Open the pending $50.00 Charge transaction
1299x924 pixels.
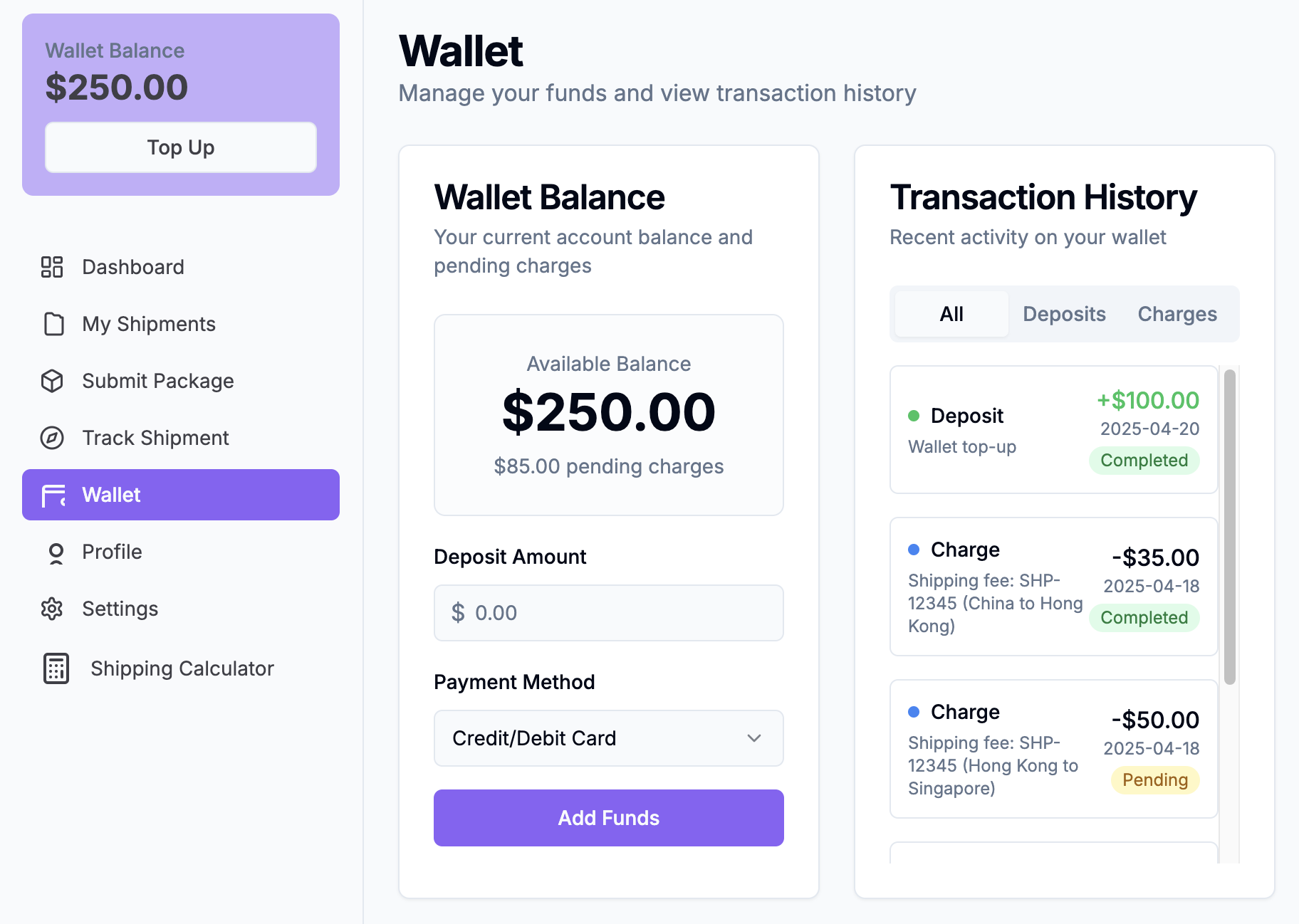coord(1053,749)
